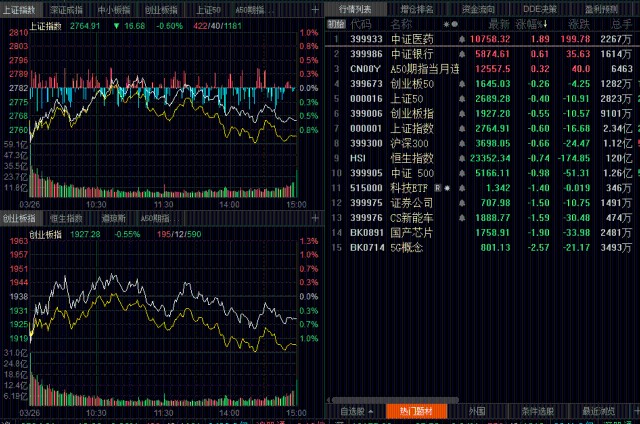Viewport: 640px width, 424px height.
Task: Sort quotes by the 最新 column header
Action: (x=499, y=24)
